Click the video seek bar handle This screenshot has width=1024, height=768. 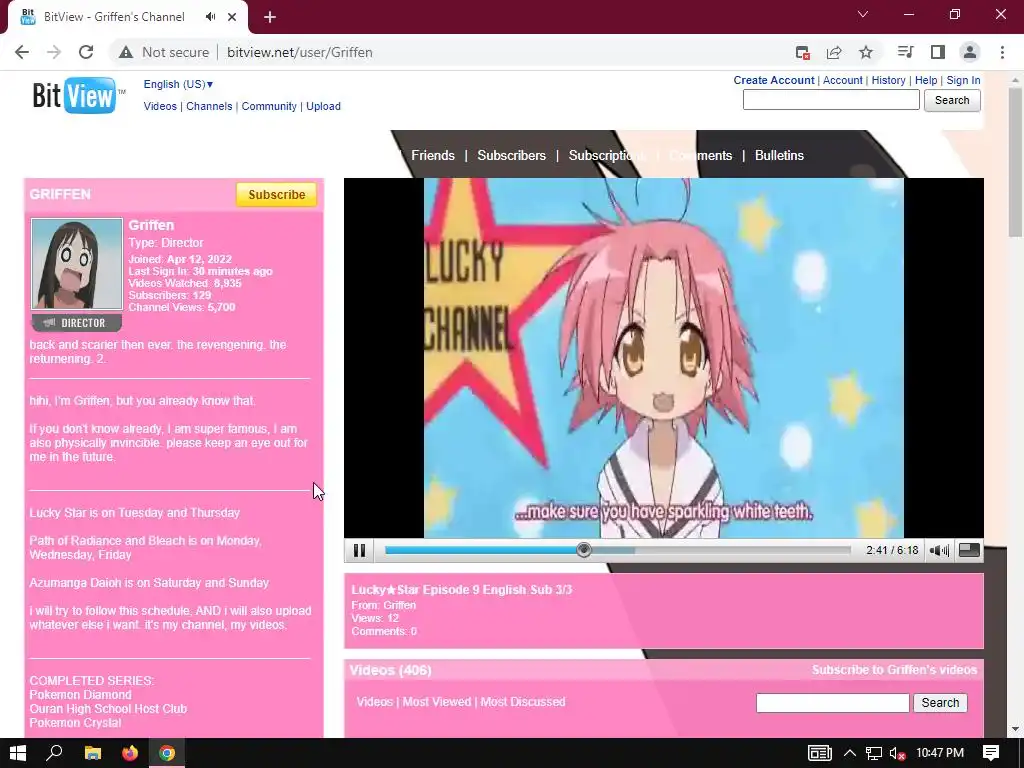(584, 551)
